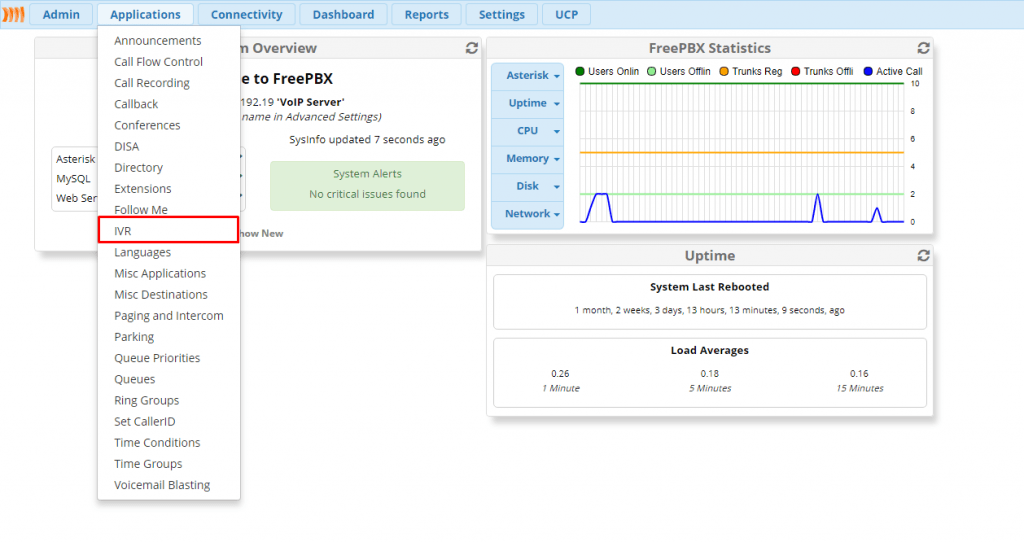Expand the Disk statistics dropdown
Image resolution: width=1024 pixels, height=542 pixels.
pos(528,186)
